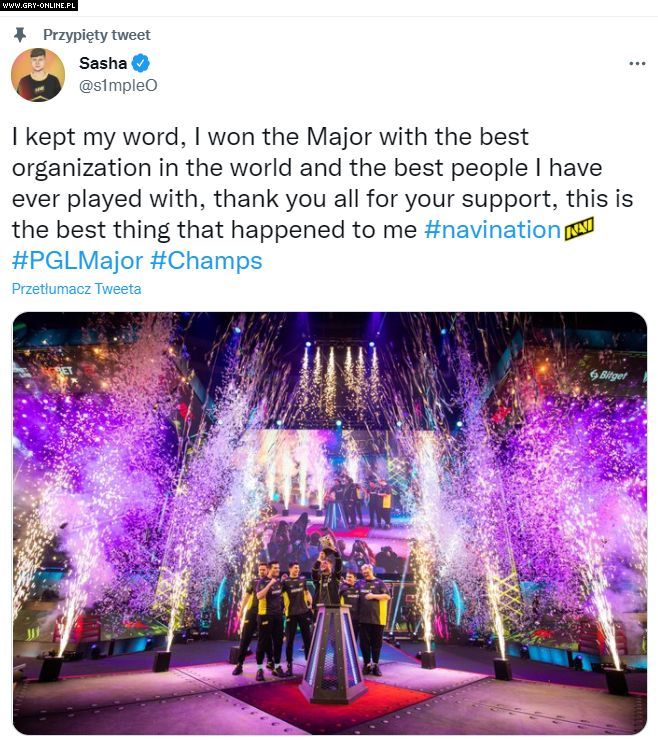658x740 pixels.
Task: Open the @s1mpleO handle
Action: click(x=118, y=85)
